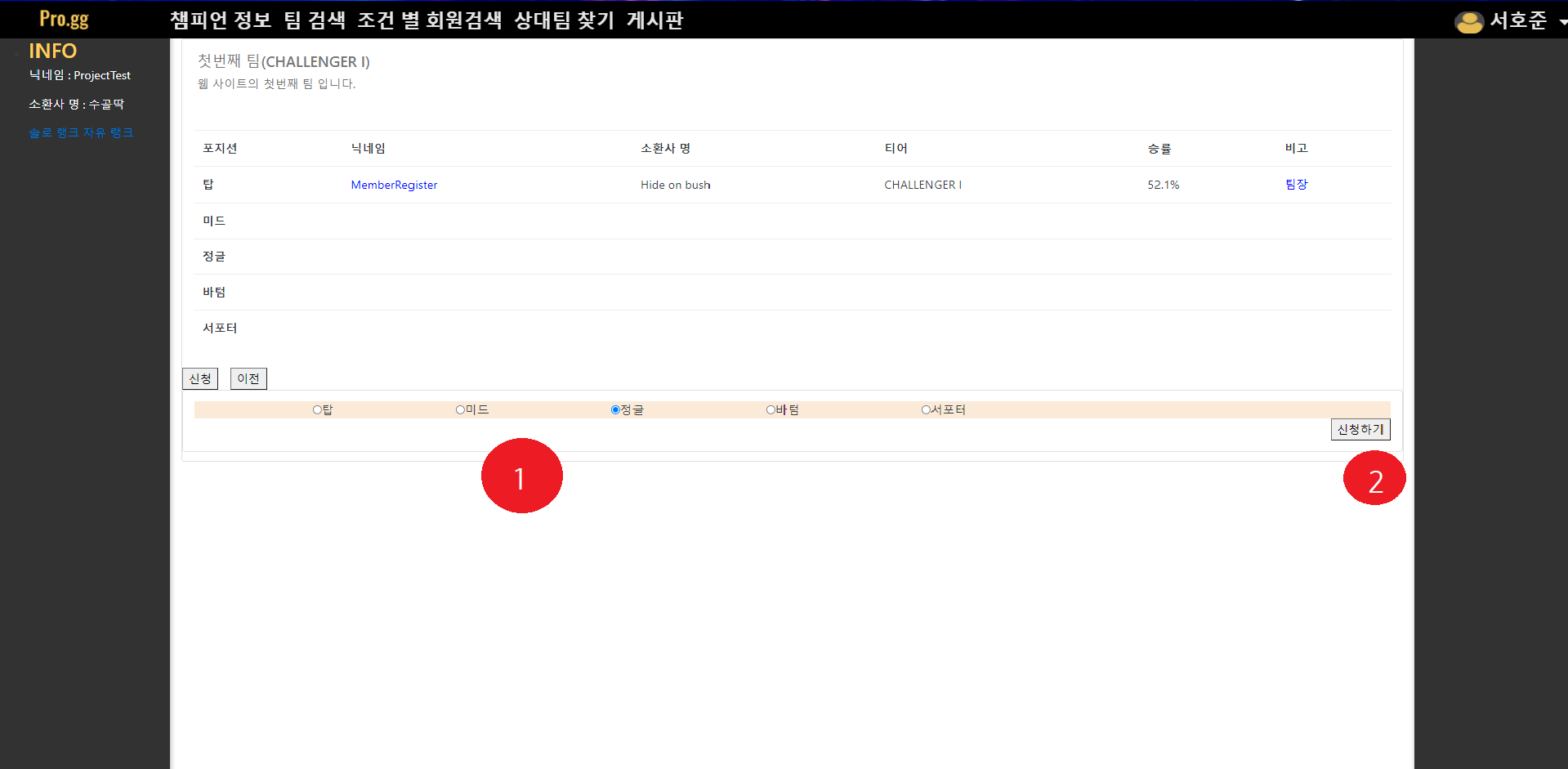Click the team description 웹 사이트의 첫번째 팀 입니다.
Screen dimensions: 1568x769
(x=276, y=83)
